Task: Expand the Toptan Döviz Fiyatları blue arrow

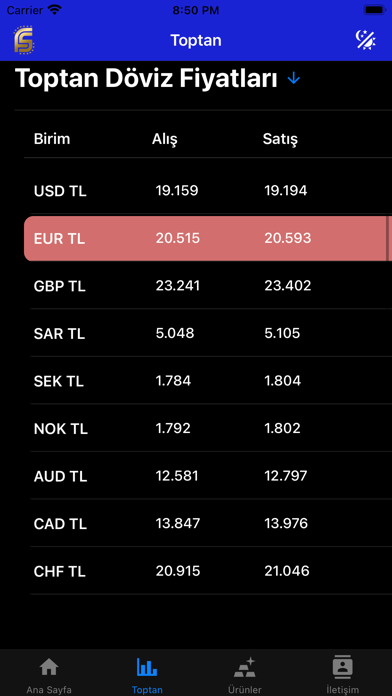Action: pos(293,79)
